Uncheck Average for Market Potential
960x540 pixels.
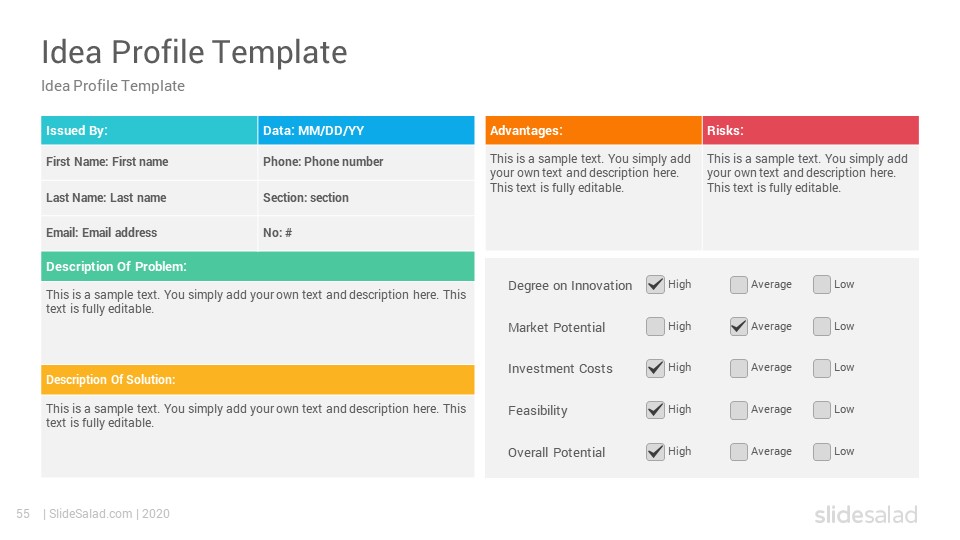coord(738,326)
